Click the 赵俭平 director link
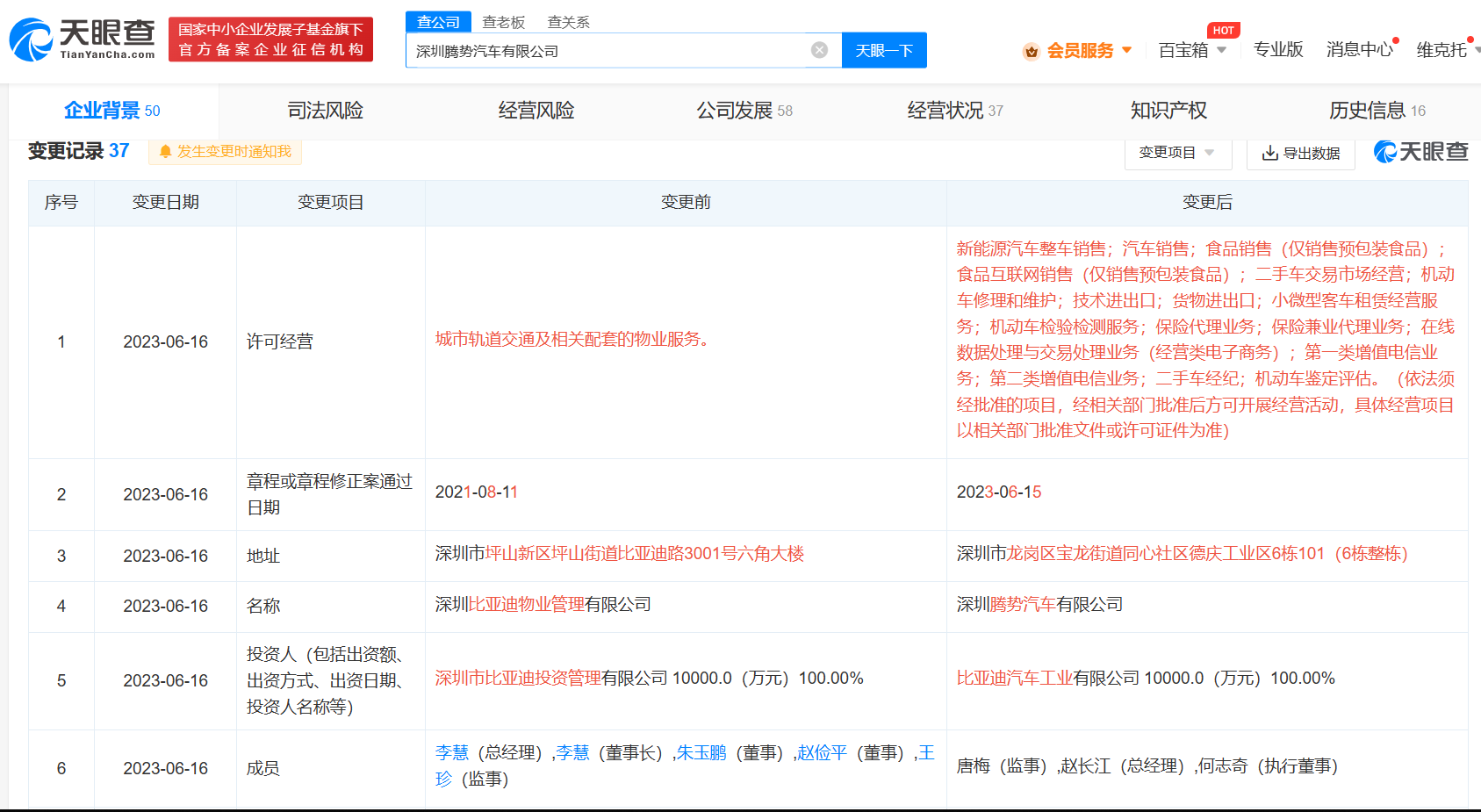Image resolution: width=1481 pixels, height=812 pixels. tap(823, 753)
